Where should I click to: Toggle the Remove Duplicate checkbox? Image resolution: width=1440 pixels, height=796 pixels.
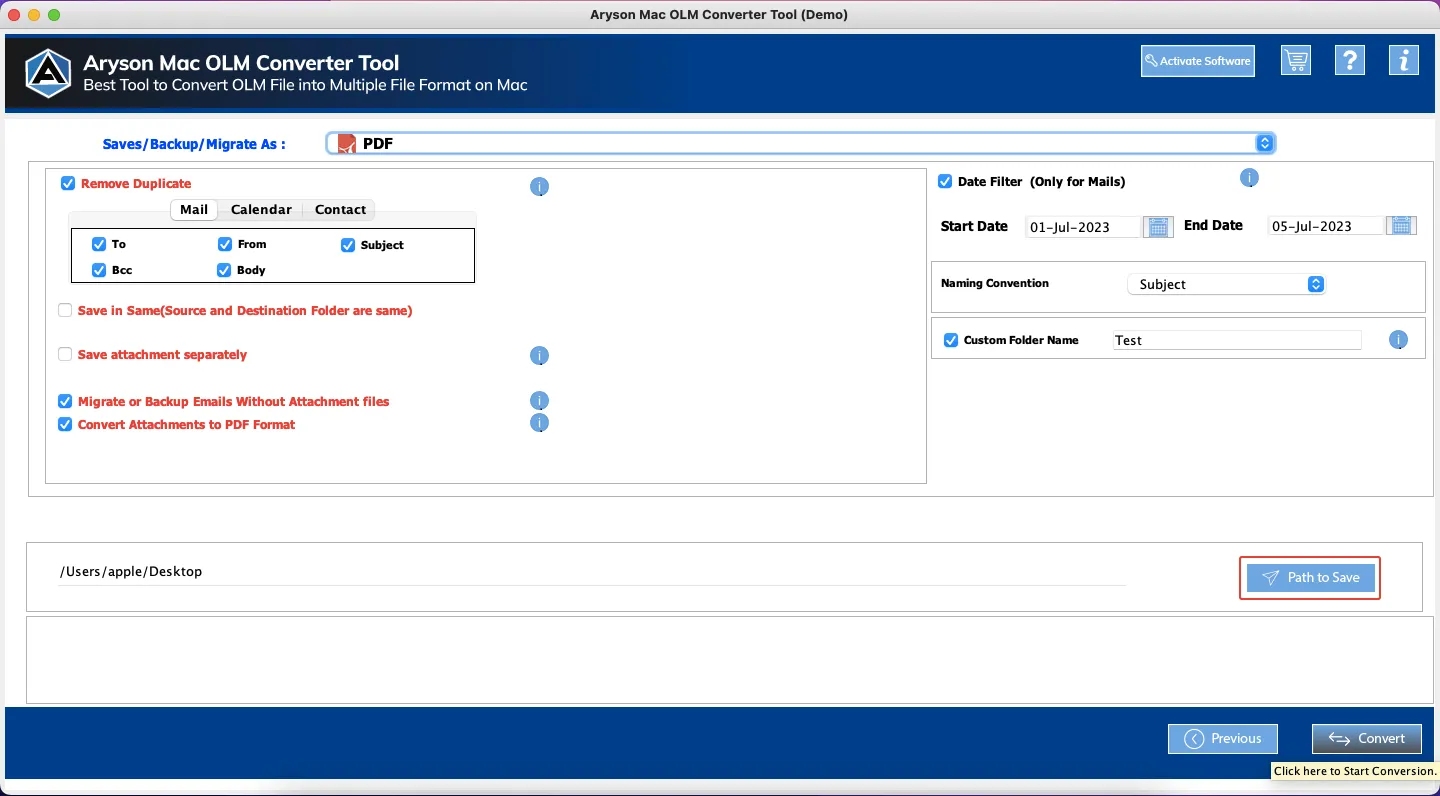pyautogui.click(x=68, y=184)
